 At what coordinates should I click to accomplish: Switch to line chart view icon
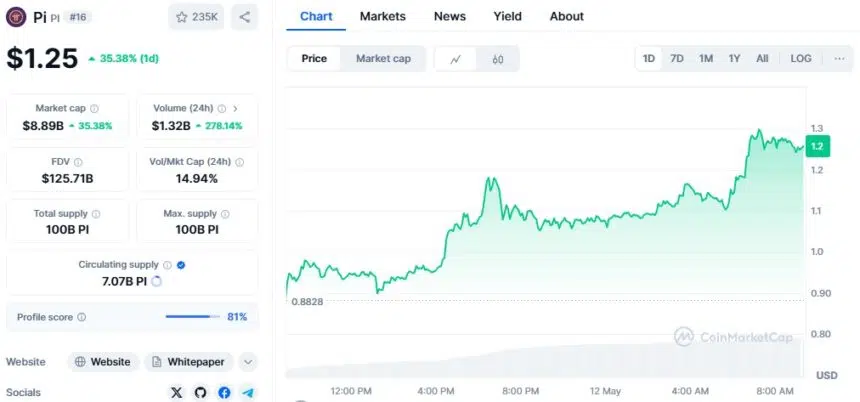coord(455,59)
